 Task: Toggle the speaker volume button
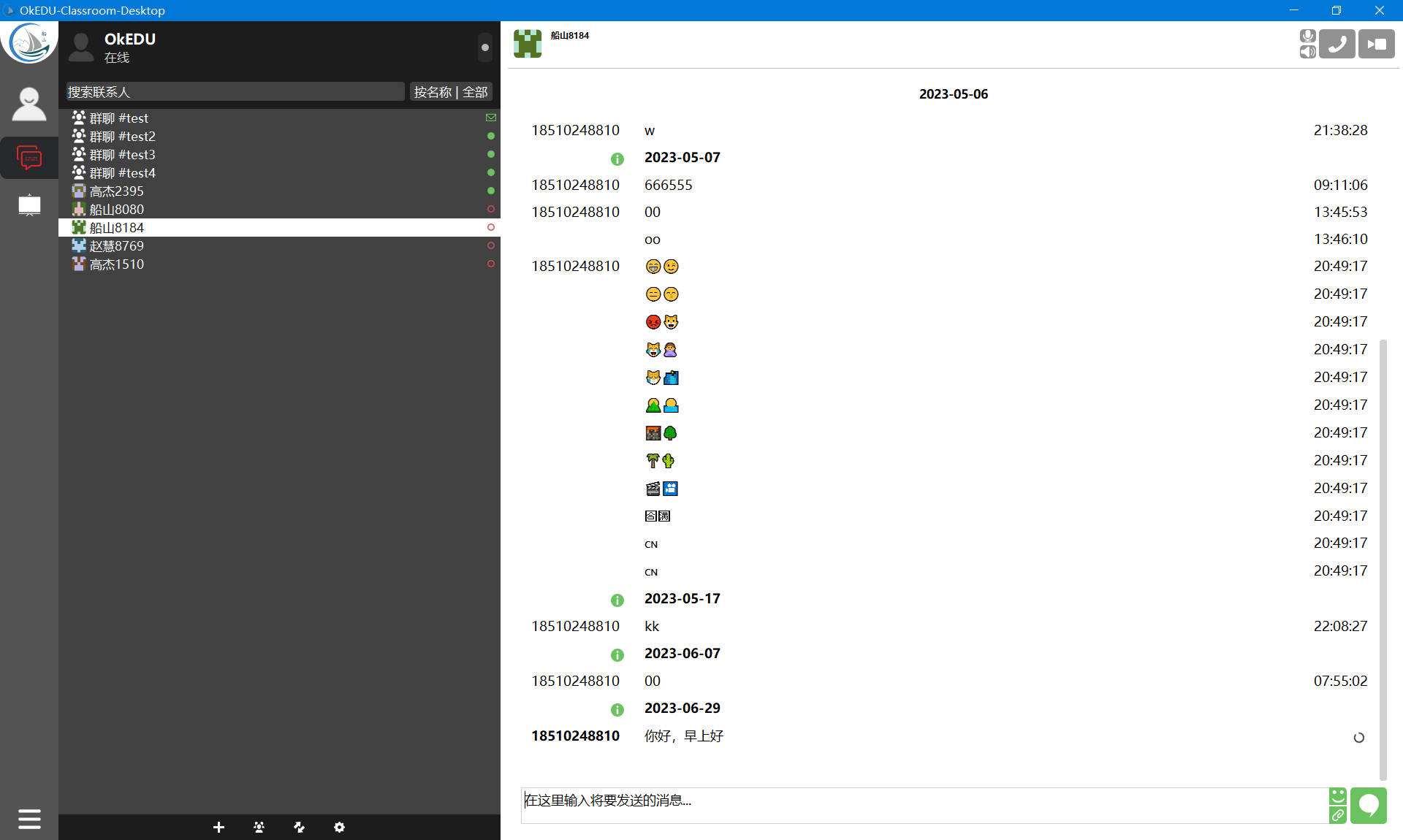click(1307, 52)
